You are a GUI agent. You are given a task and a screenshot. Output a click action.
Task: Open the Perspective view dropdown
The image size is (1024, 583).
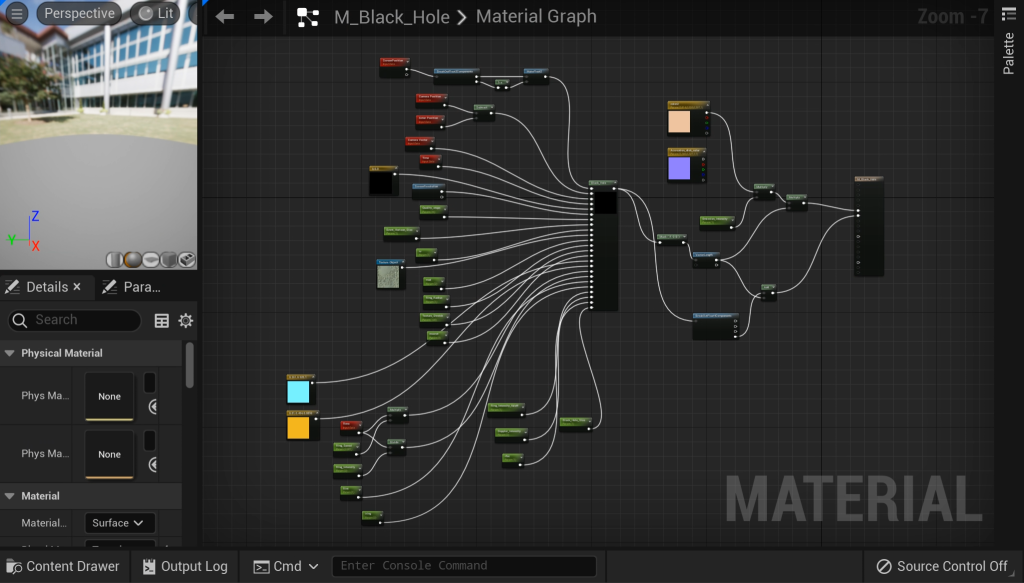pos(79,14)
